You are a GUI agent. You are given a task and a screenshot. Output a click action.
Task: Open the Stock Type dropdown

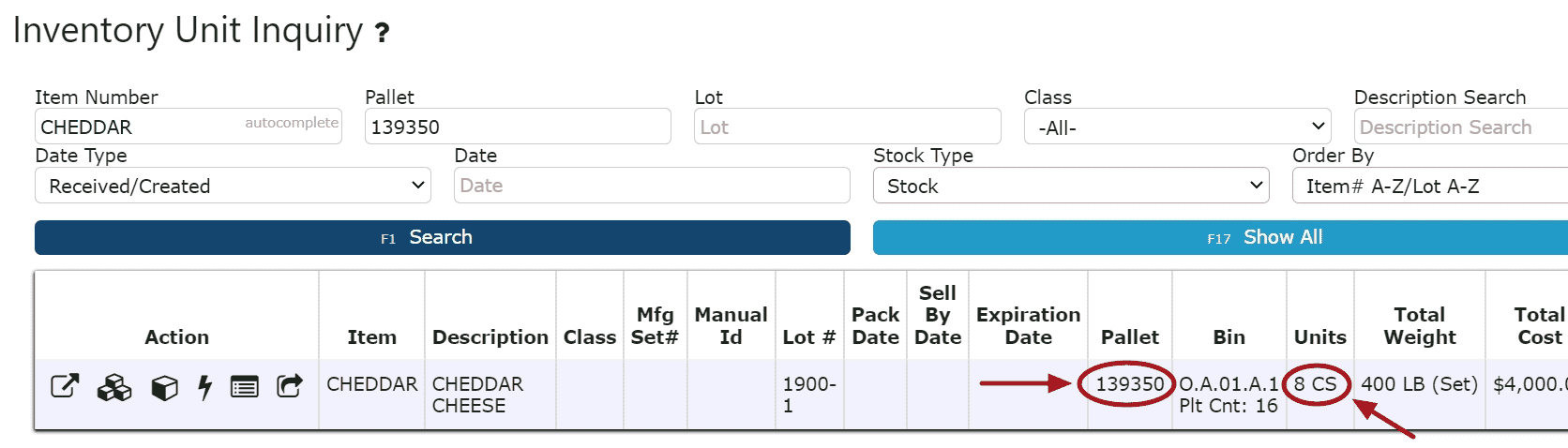(1070, 186)
